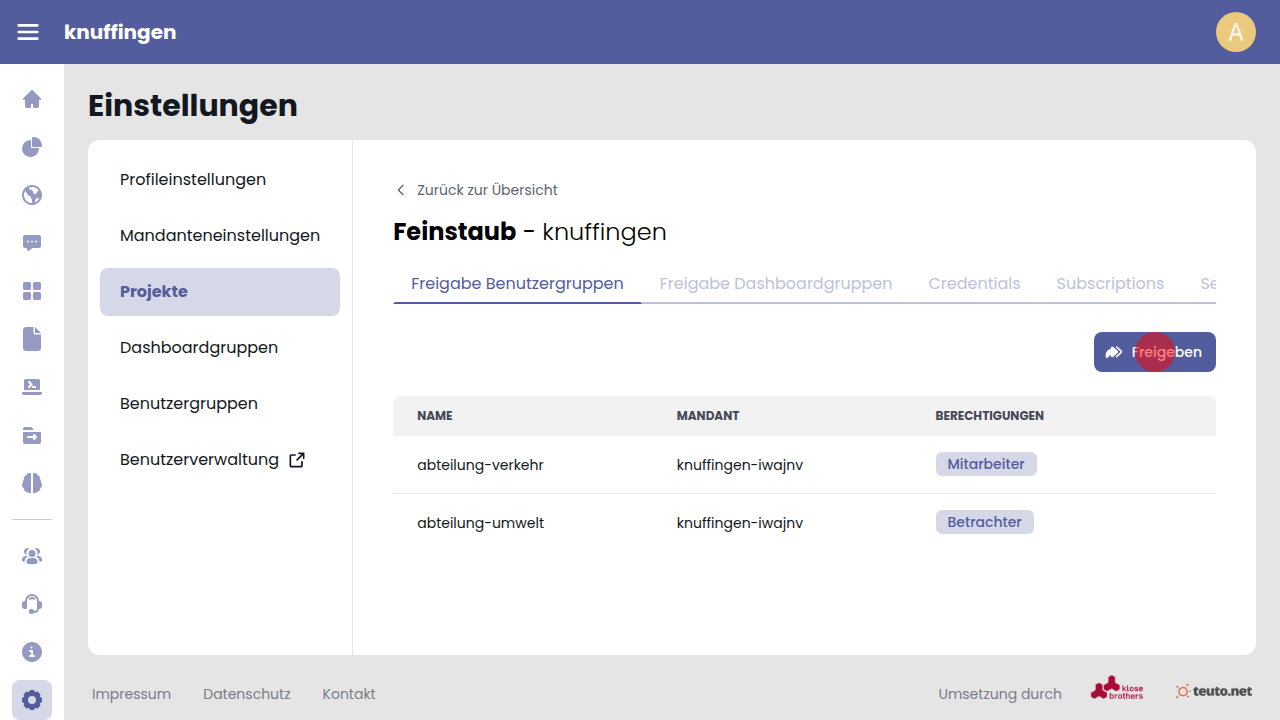Switch to the Credentials tab
This screenshot has width=1280, height=720.
(x=974, y=284)
